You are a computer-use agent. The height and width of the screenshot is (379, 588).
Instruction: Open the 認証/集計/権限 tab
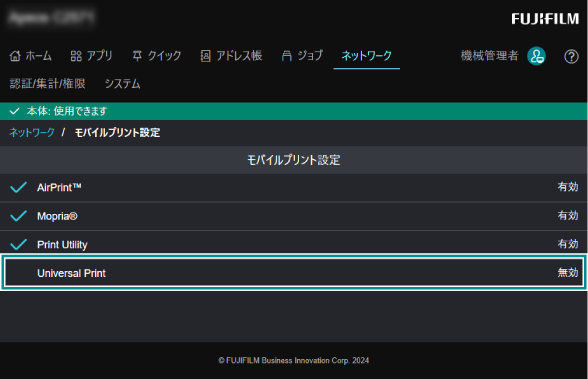48,84
